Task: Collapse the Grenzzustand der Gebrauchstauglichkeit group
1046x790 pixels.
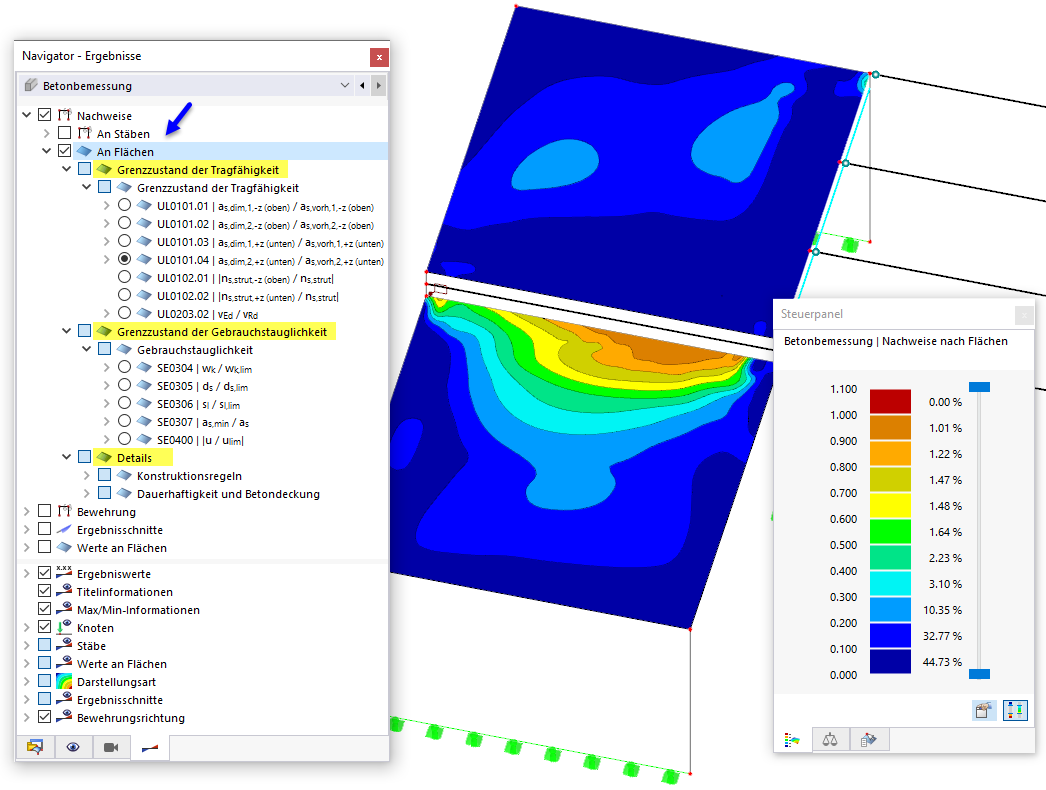Action: 67,332
